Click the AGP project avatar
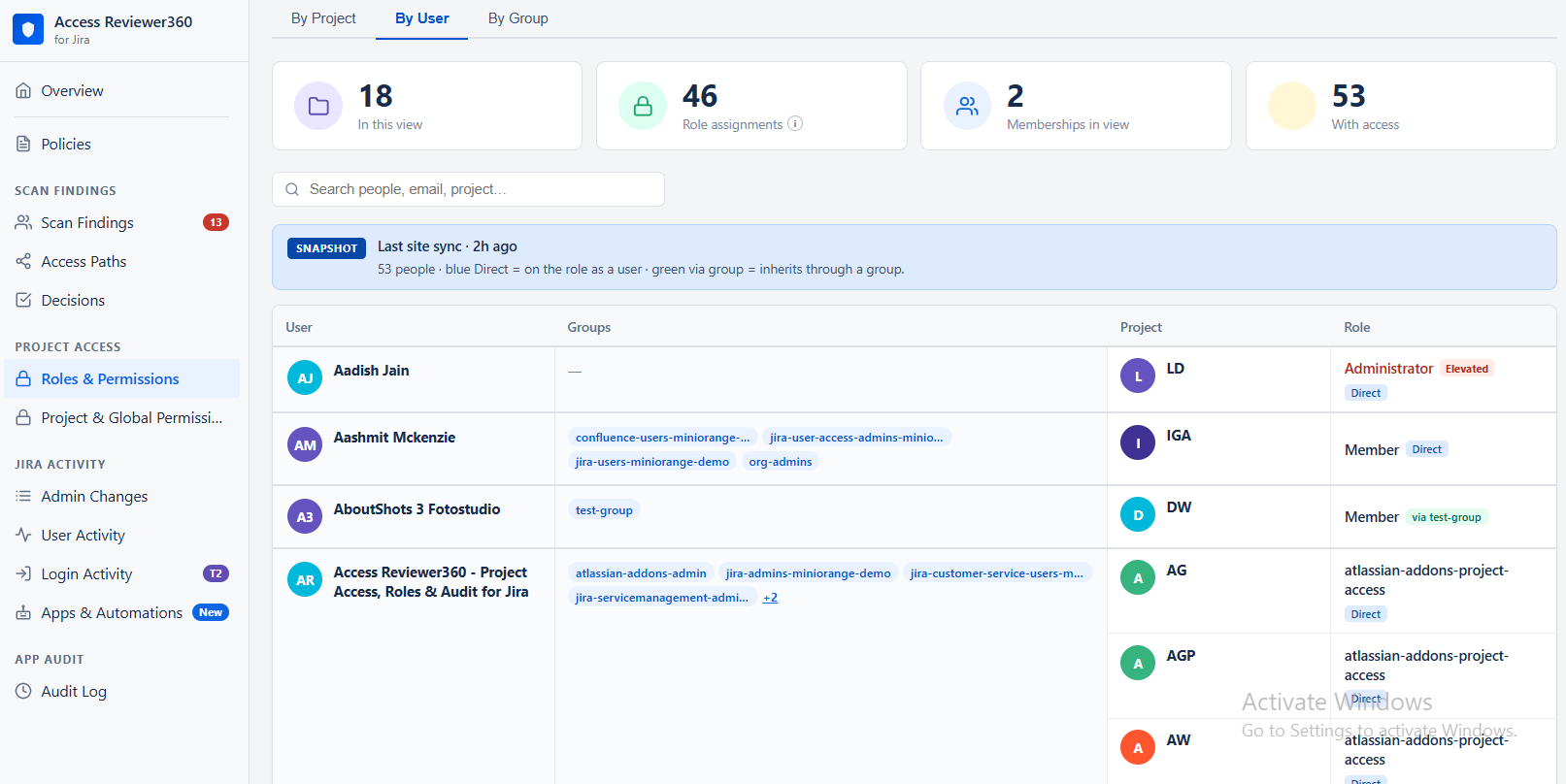The width and height of the screenshot is (1566, 784). (x=1138, y=663)
